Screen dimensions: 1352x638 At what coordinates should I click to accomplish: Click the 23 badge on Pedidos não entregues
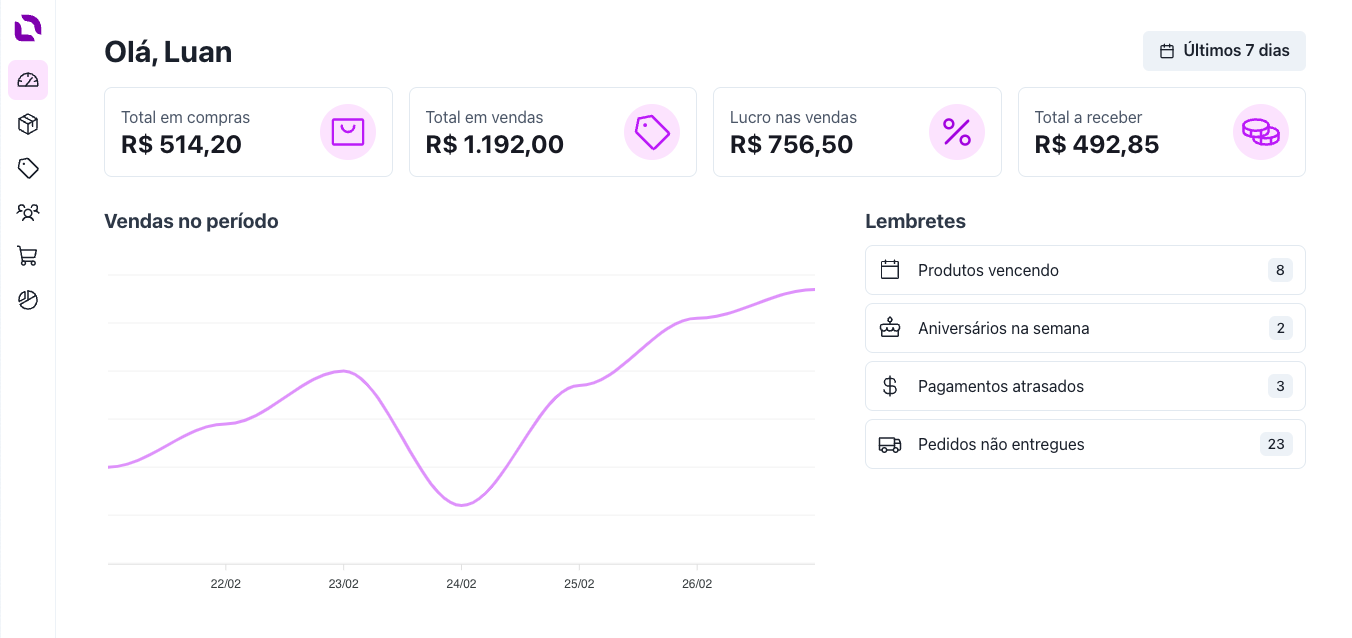point(1276,443)
